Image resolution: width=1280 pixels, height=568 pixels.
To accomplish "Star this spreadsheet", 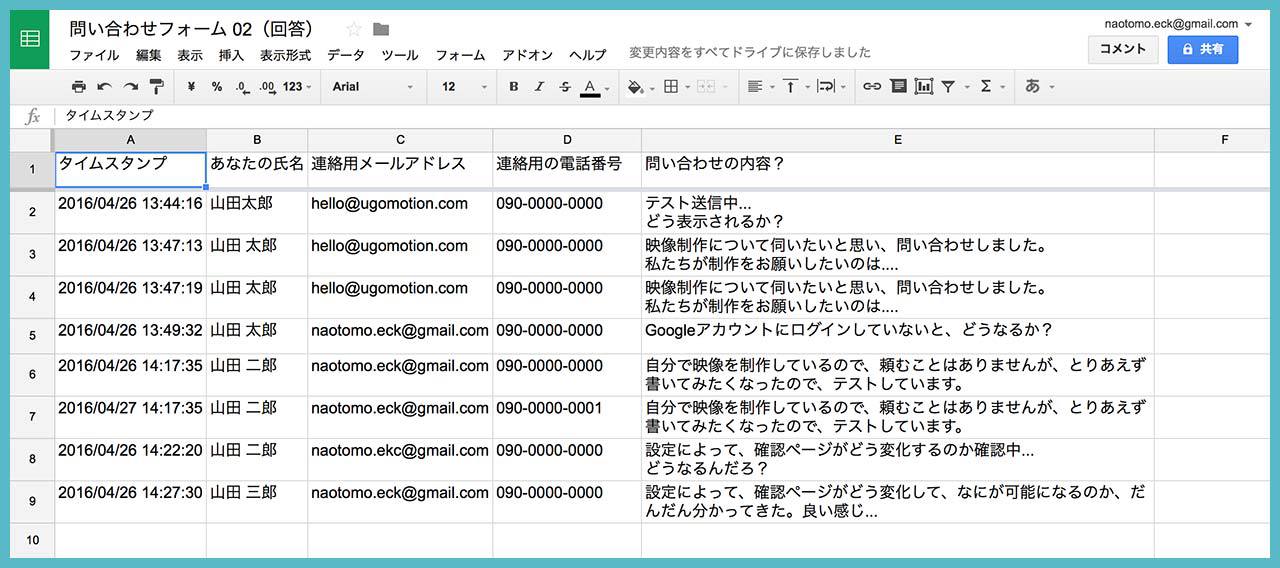I will (353, 29).
